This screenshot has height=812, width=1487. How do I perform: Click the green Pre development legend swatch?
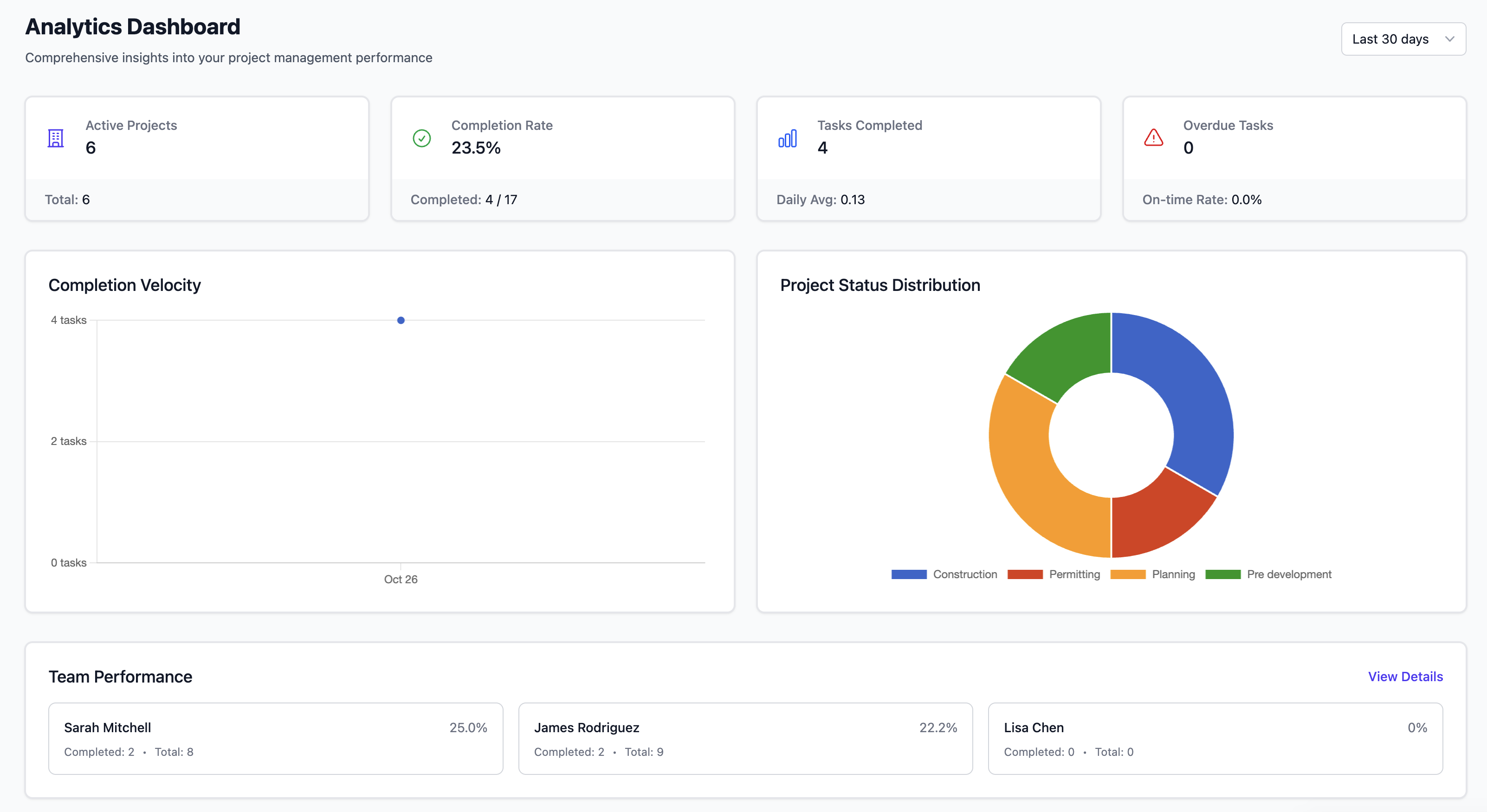[x=1222, y=574]
